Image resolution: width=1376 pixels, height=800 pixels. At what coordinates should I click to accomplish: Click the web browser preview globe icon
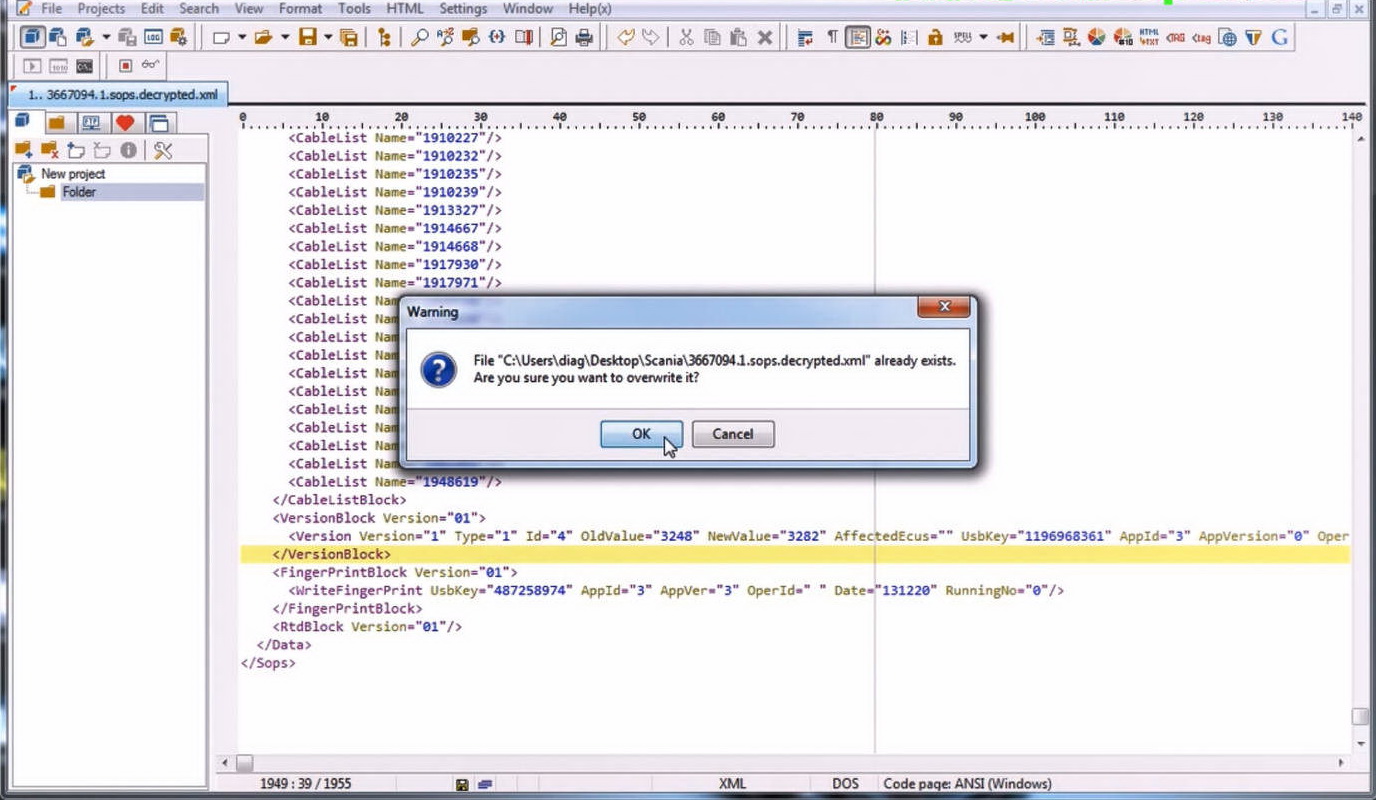(x=1227, y=38)
